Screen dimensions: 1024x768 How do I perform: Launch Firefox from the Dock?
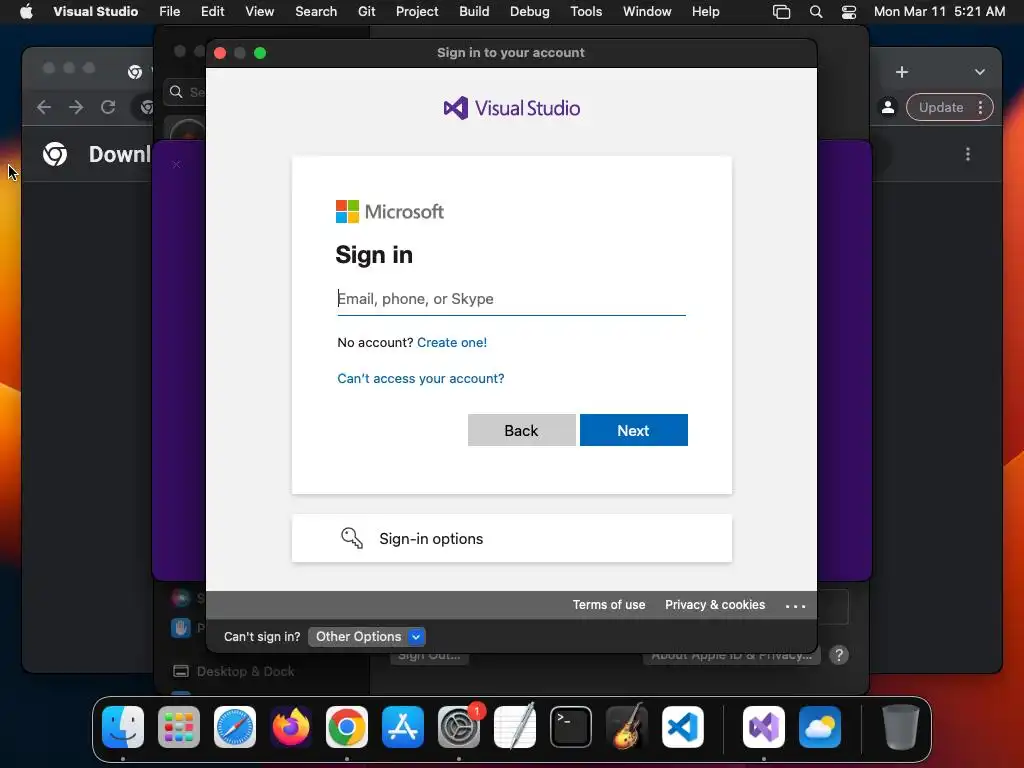[x=291, y=727]
